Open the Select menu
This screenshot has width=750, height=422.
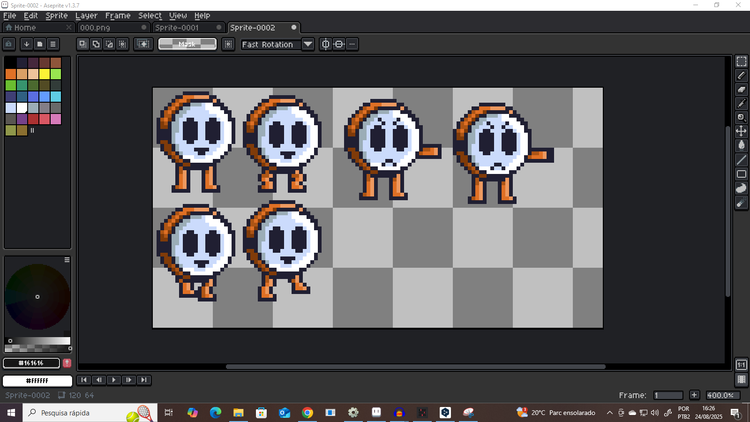150,15
